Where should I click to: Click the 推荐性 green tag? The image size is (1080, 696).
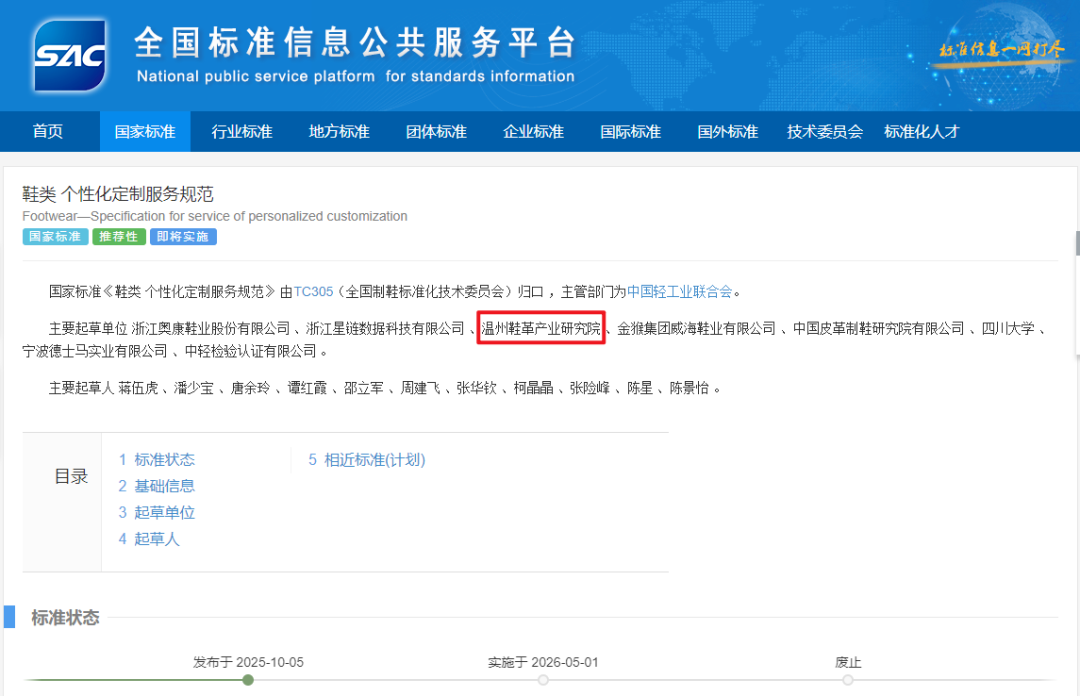tap(118, 237)
